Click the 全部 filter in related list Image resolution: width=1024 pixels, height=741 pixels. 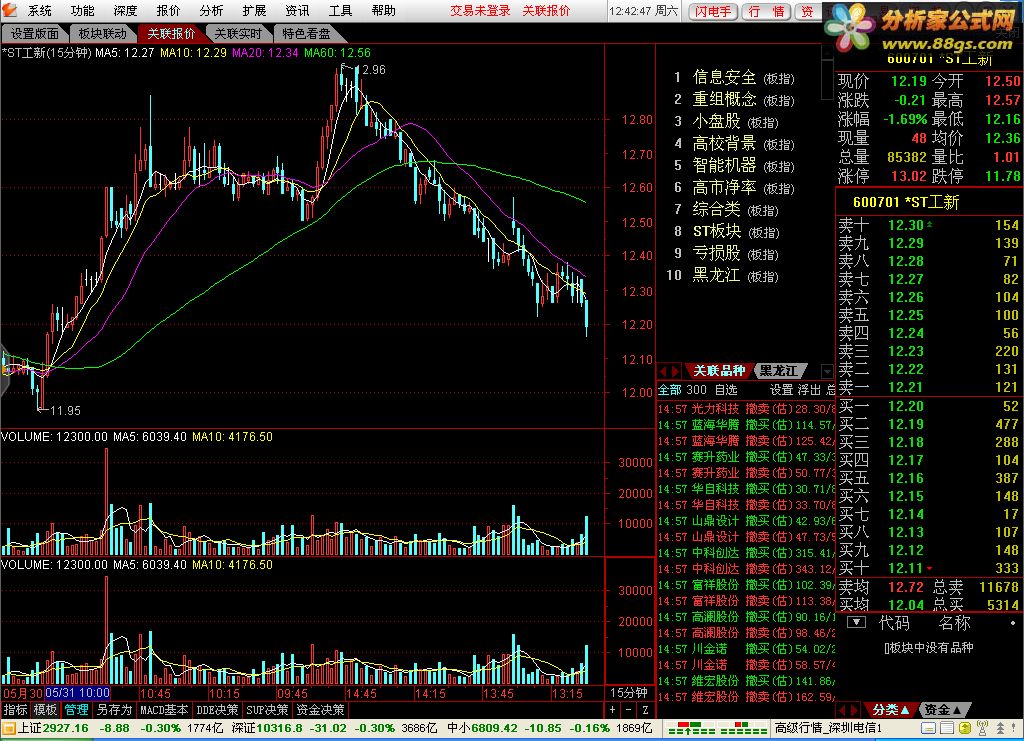click(x=669, y=390)
